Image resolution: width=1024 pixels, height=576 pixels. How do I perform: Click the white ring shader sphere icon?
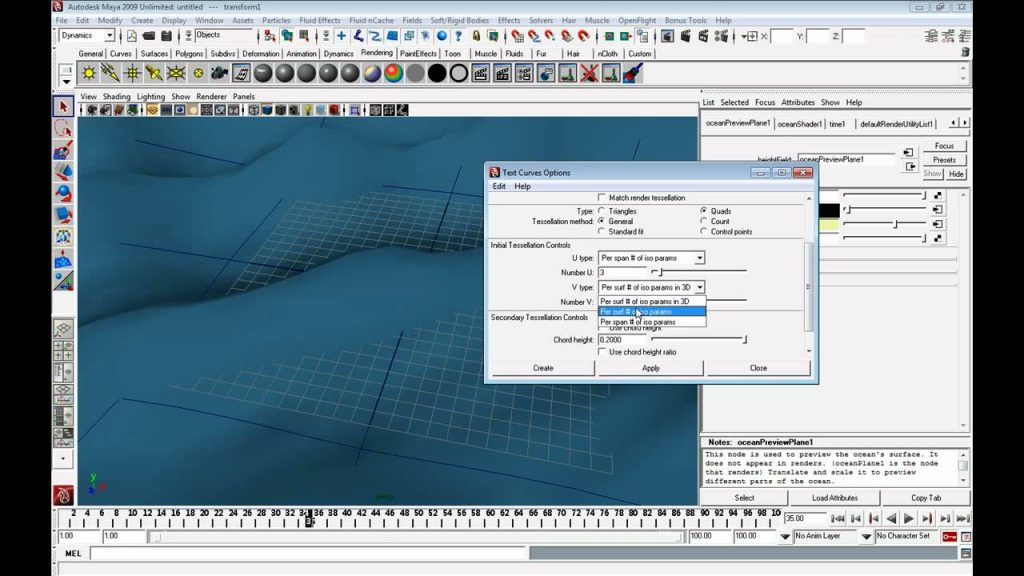pyautogui.click(x=458, y=73)
